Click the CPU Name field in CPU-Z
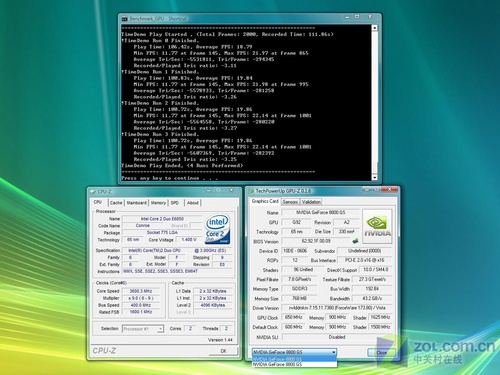Viewport: 500px width, 375px height. tap(162, 219)
